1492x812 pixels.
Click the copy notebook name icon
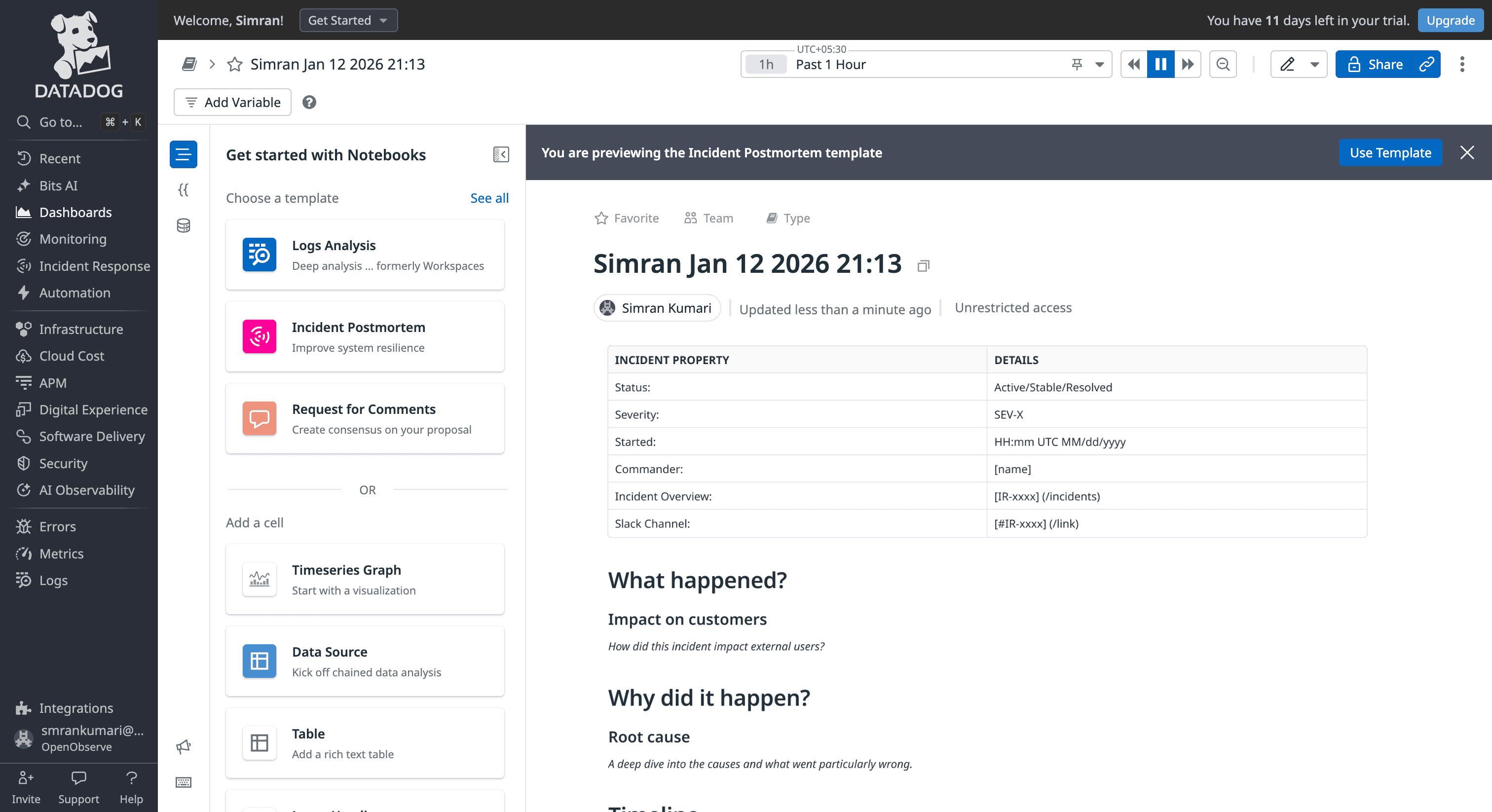click(923, 265)
